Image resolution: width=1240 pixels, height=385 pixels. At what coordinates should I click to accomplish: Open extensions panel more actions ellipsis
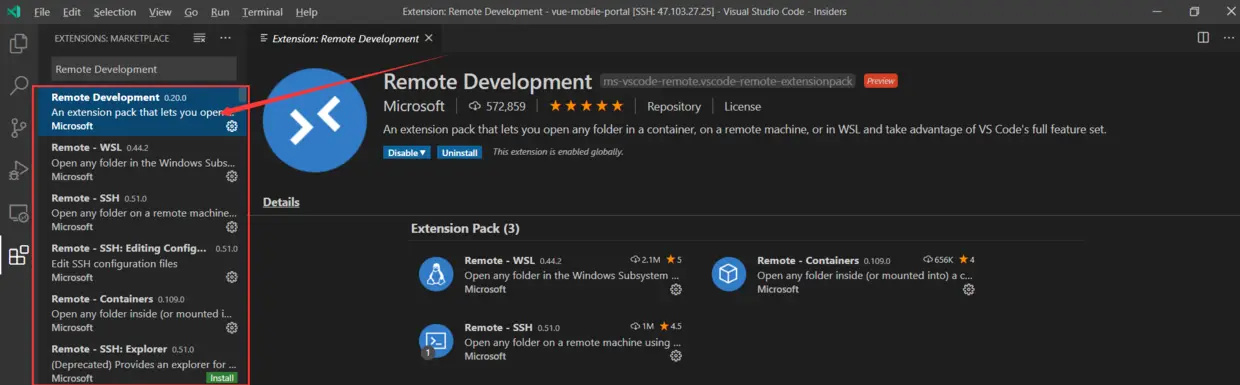point(225,38)
